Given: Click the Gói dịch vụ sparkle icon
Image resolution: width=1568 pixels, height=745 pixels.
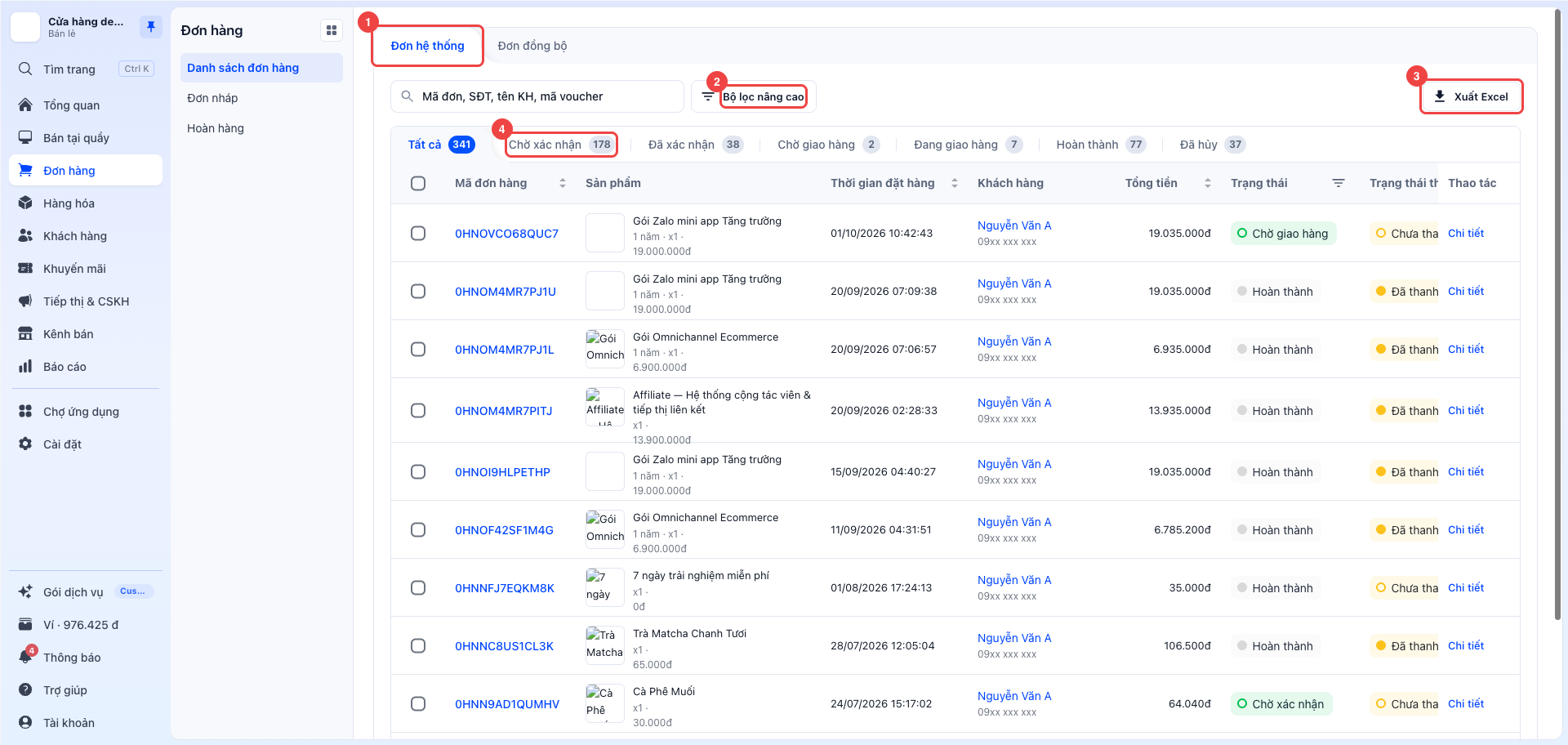Looking at the screenshot, I should [25, 592].
